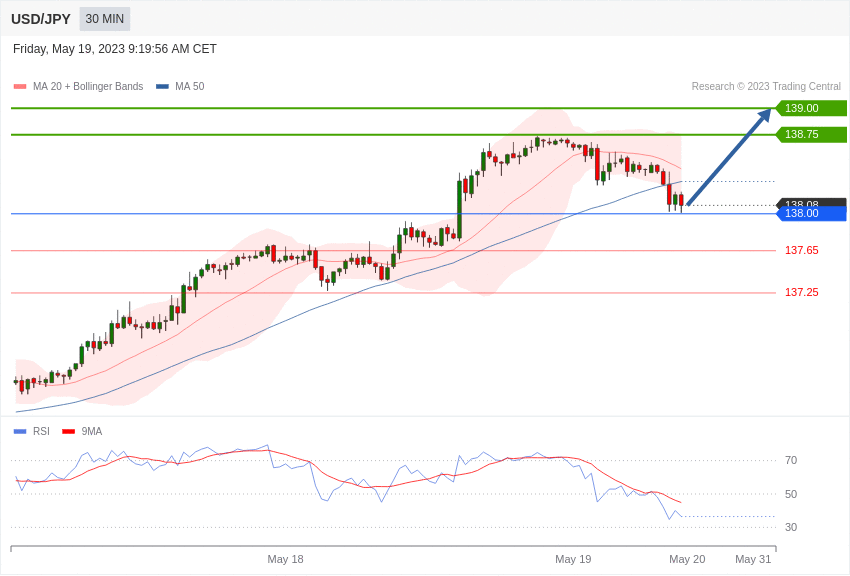The height and width of the screenshot is (576, 850).
Task: Click the 137.25 support level label
Action: point(801,293)
